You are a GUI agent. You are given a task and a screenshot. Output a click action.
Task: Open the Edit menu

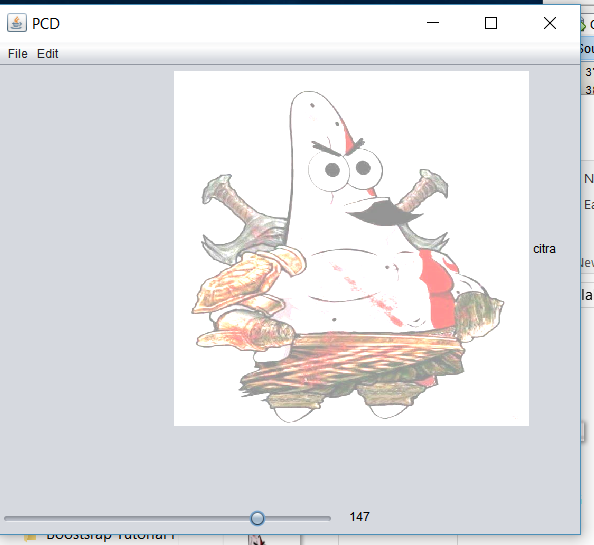[47, 54]
